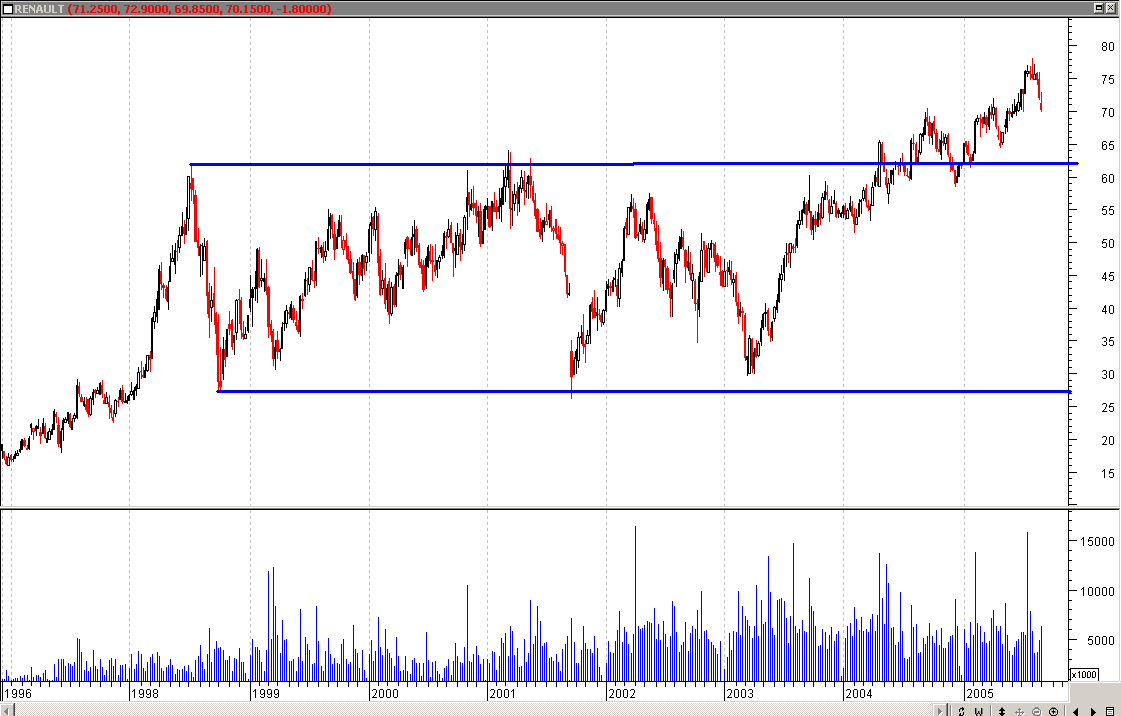Close the RENAULT chart window
1121x716 pixels.
(1110, 8)
